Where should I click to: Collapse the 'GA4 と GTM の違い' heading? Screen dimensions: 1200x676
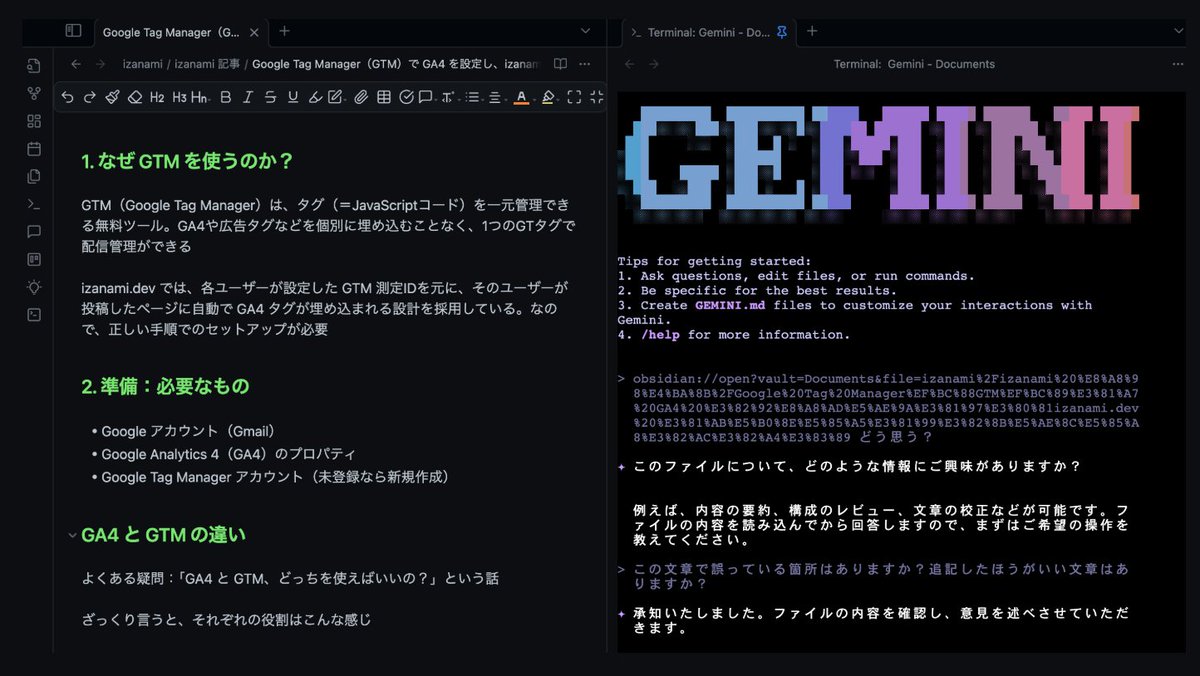coord(72,536)
